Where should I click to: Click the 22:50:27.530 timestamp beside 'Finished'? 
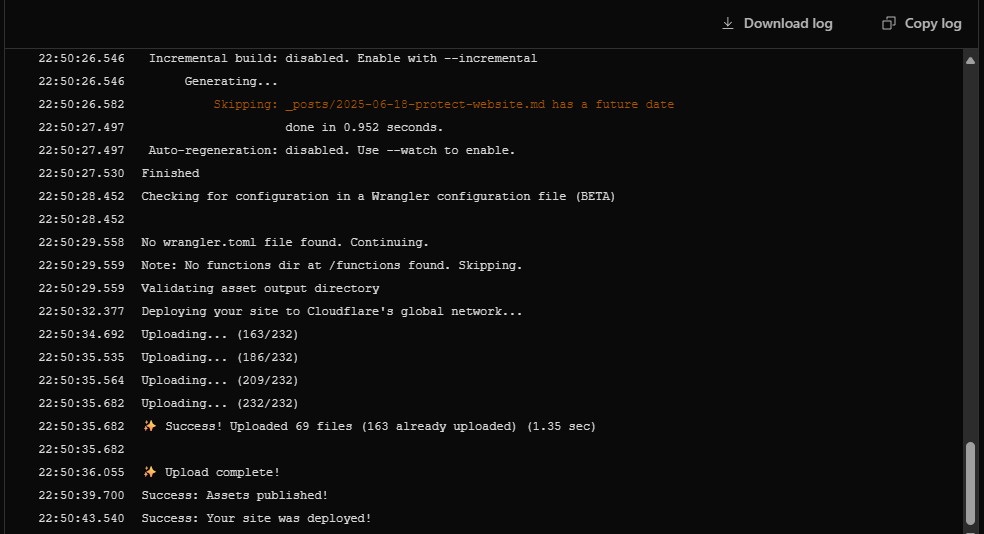[81, 173]
